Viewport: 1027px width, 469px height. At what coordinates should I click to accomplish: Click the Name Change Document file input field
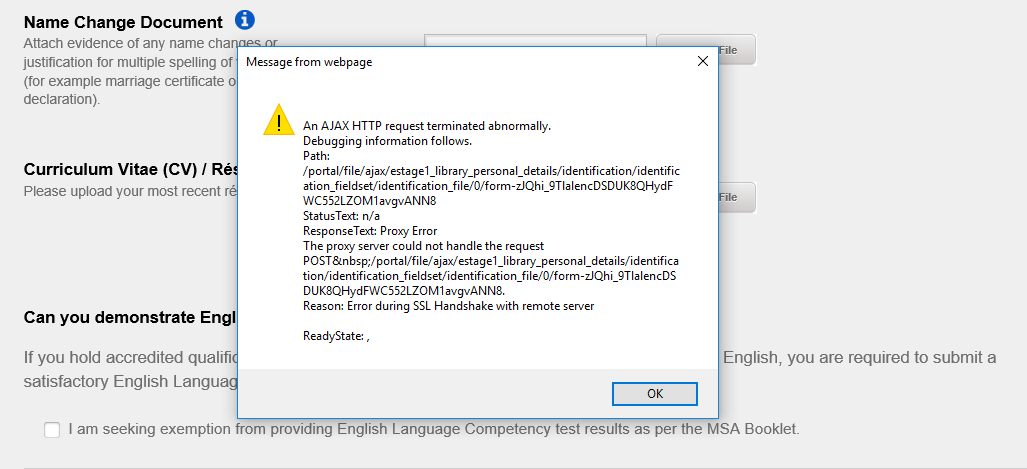pos(535,40)
